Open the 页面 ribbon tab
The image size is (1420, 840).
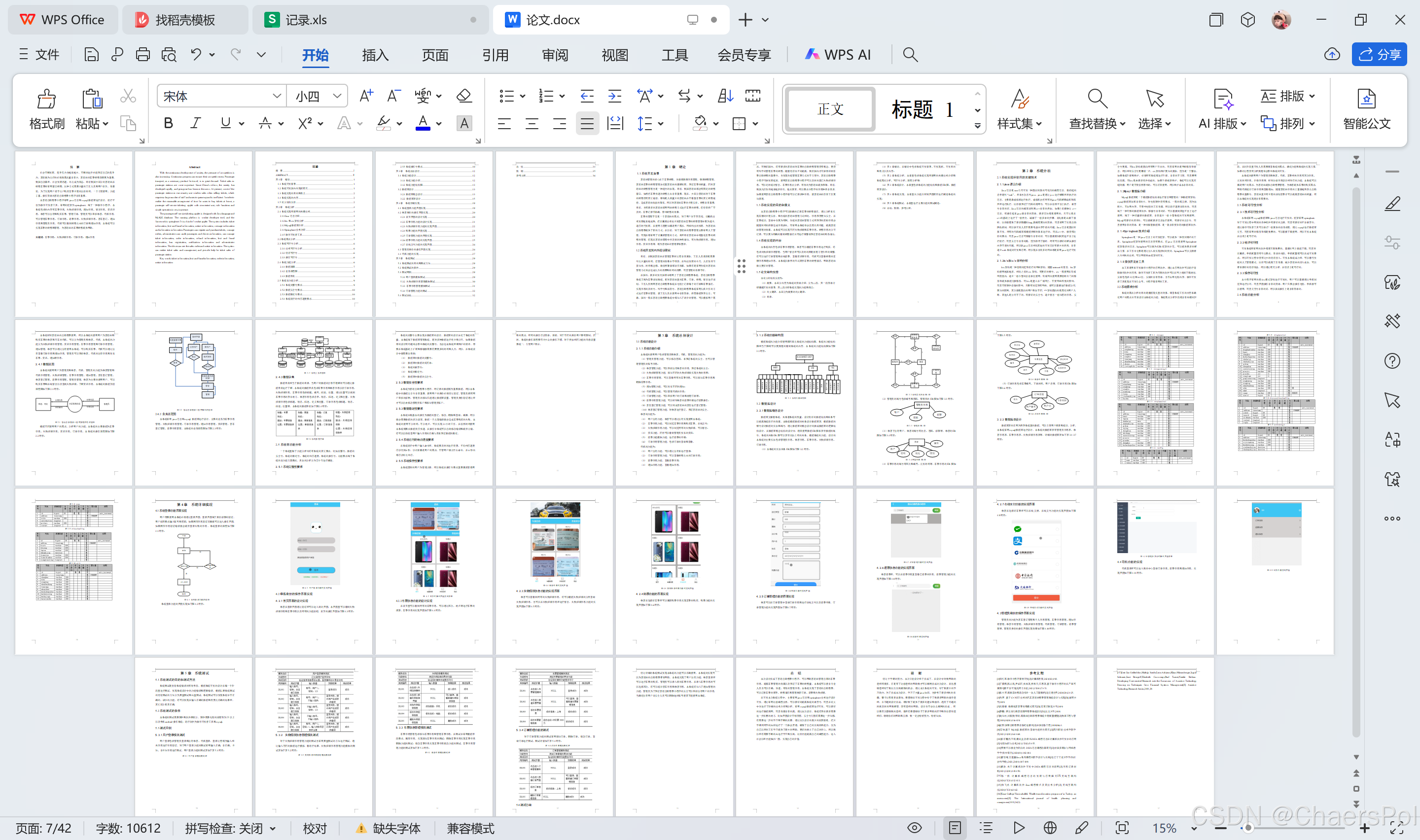pos(435,55)
